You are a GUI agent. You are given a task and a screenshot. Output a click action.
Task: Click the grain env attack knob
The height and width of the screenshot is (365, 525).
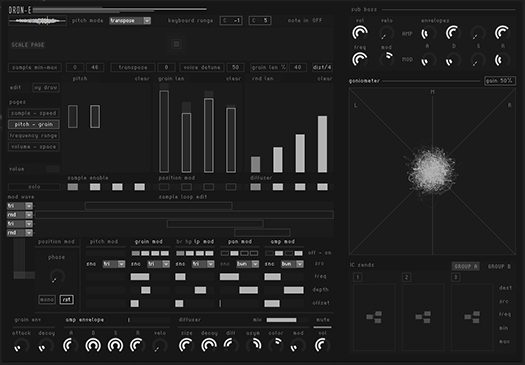pos(21,345)
